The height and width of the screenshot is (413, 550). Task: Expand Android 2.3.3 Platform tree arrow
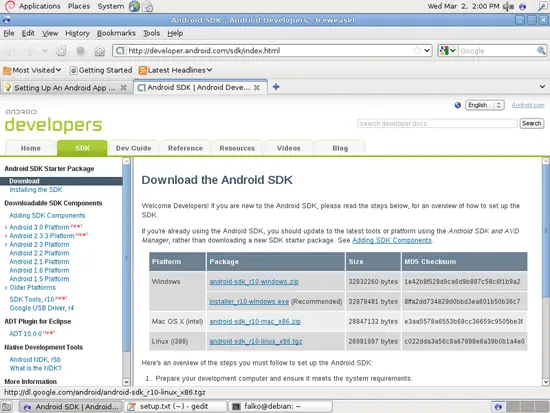click(x=6, y=236)
